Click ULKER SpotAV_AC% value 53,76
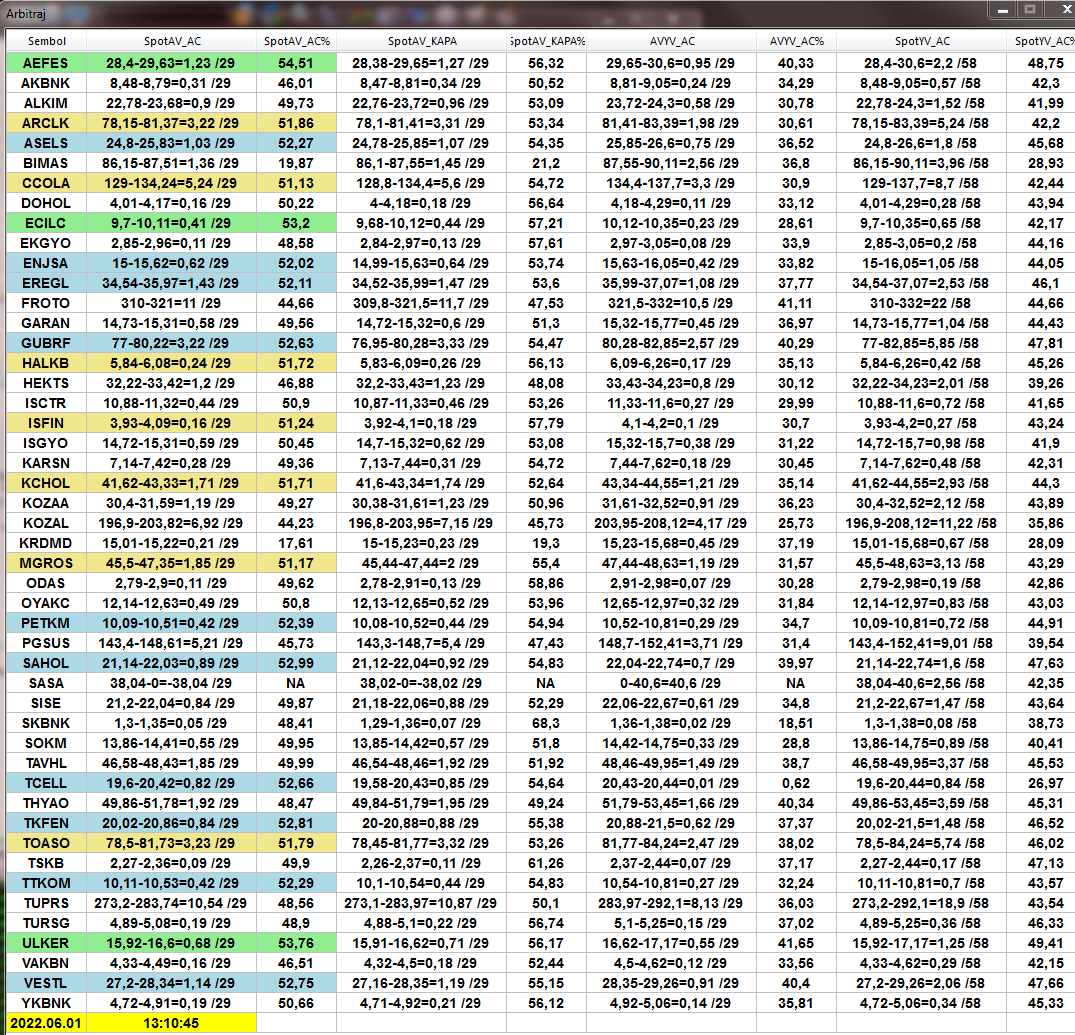The width and height of the screenshot is (1075, 1035). coord(296,942)
